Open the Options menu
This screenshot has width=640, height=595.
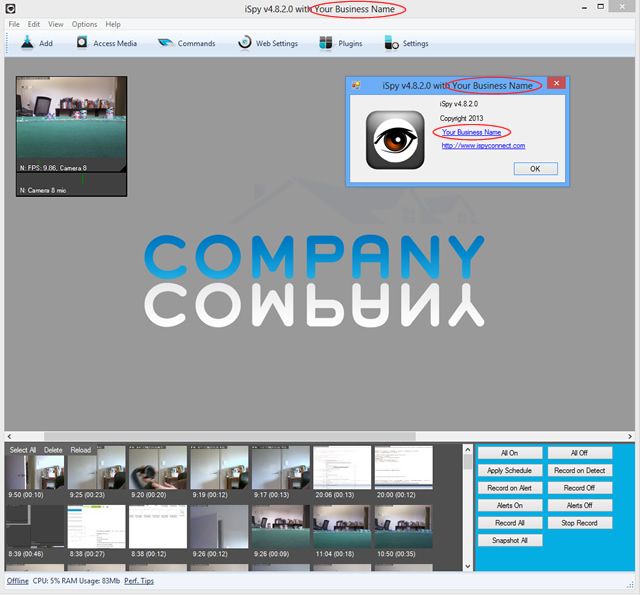click(84, 24)
